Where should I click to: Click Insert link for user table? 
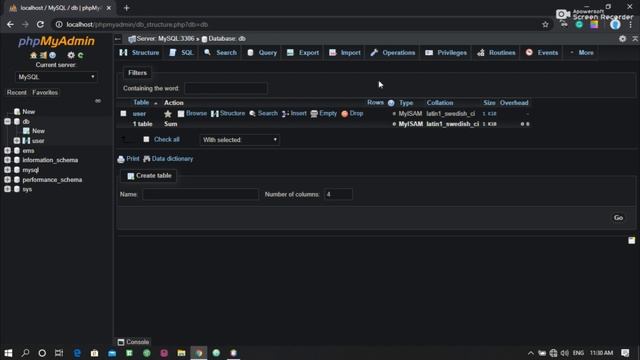(x=294, y=113)
